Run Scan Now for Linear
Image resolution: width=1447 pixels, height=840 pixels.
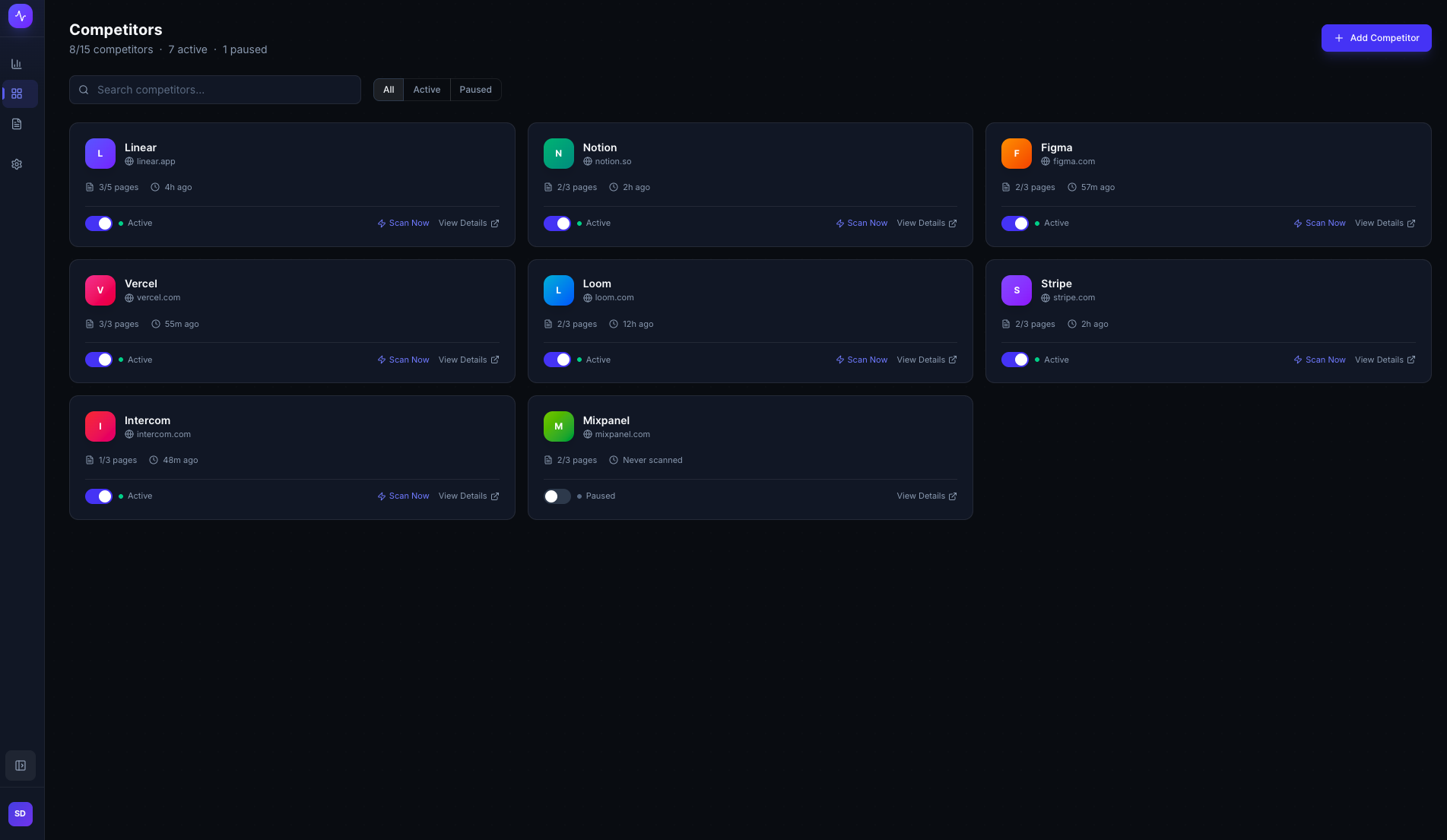coord(403,223)
